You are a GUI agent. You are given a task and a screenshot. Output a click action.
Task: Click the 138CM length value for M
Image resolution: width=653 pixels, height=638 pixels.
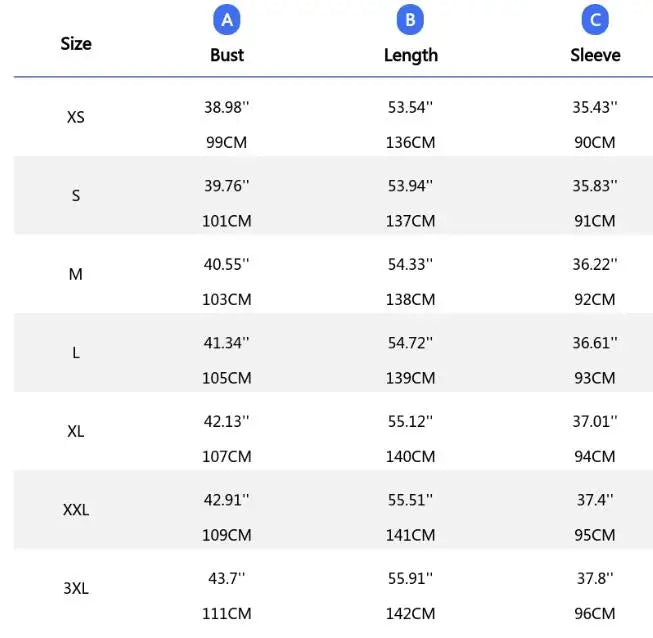tap(410, 299)
